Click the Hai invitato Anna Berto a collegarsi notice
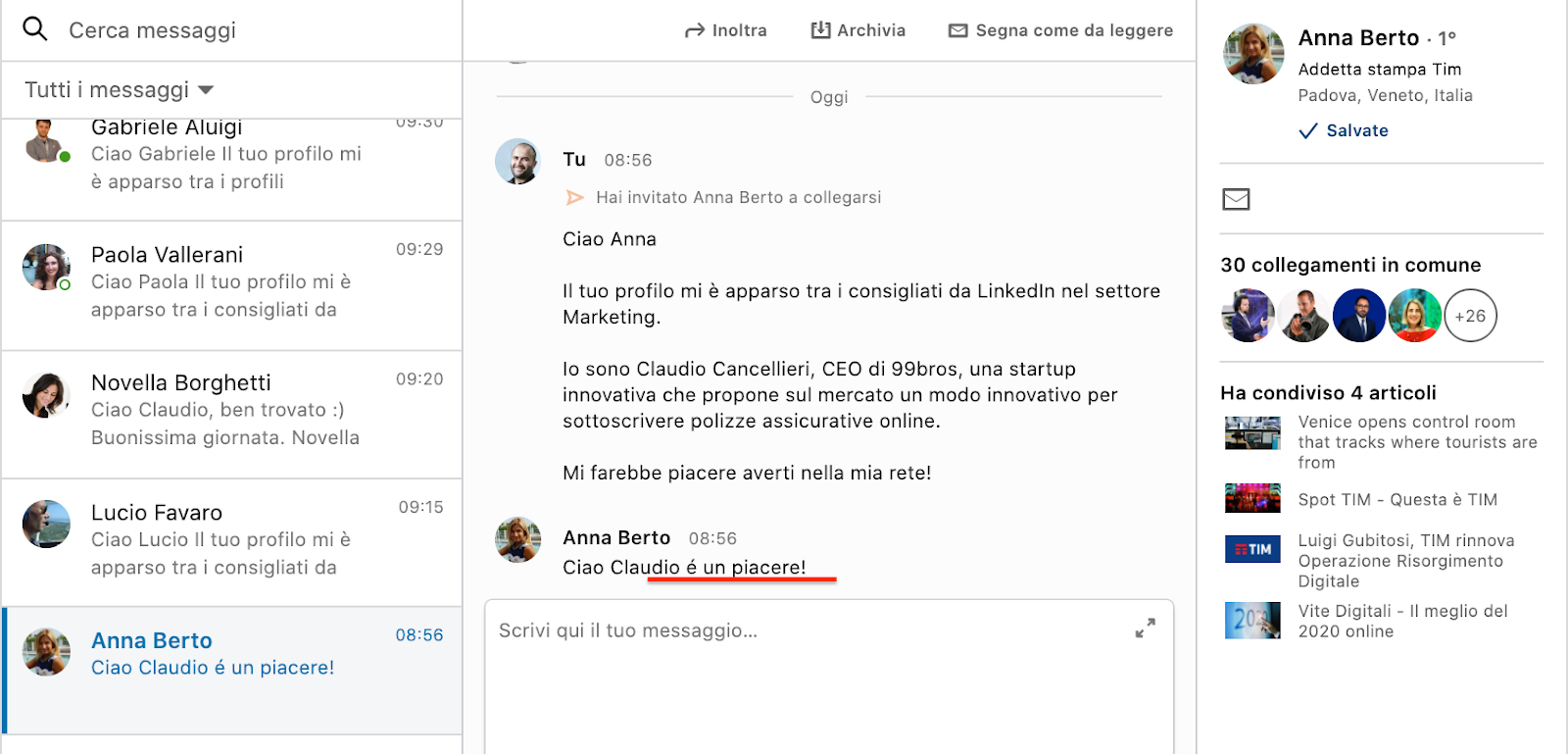The width and height of the screenshot is (1568, 754). [739, 198]
